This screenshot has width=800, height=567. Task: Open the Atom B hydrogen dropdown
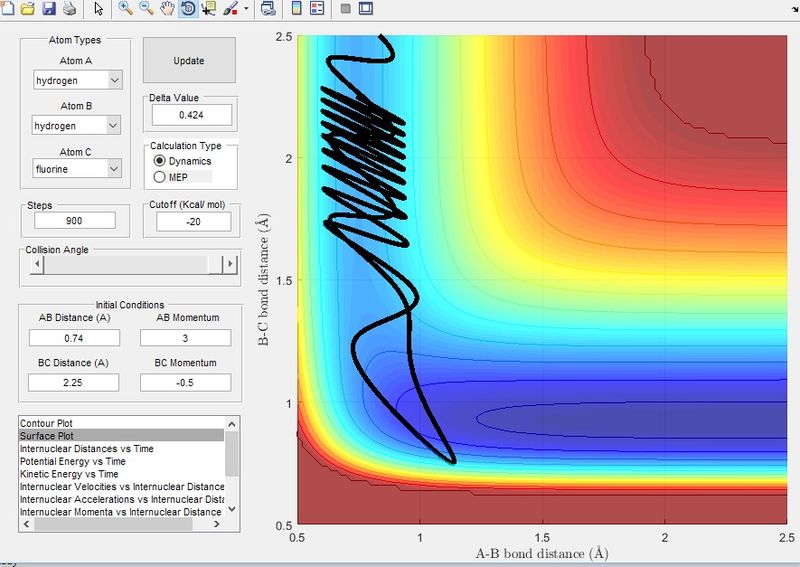(x=77, y=126)
